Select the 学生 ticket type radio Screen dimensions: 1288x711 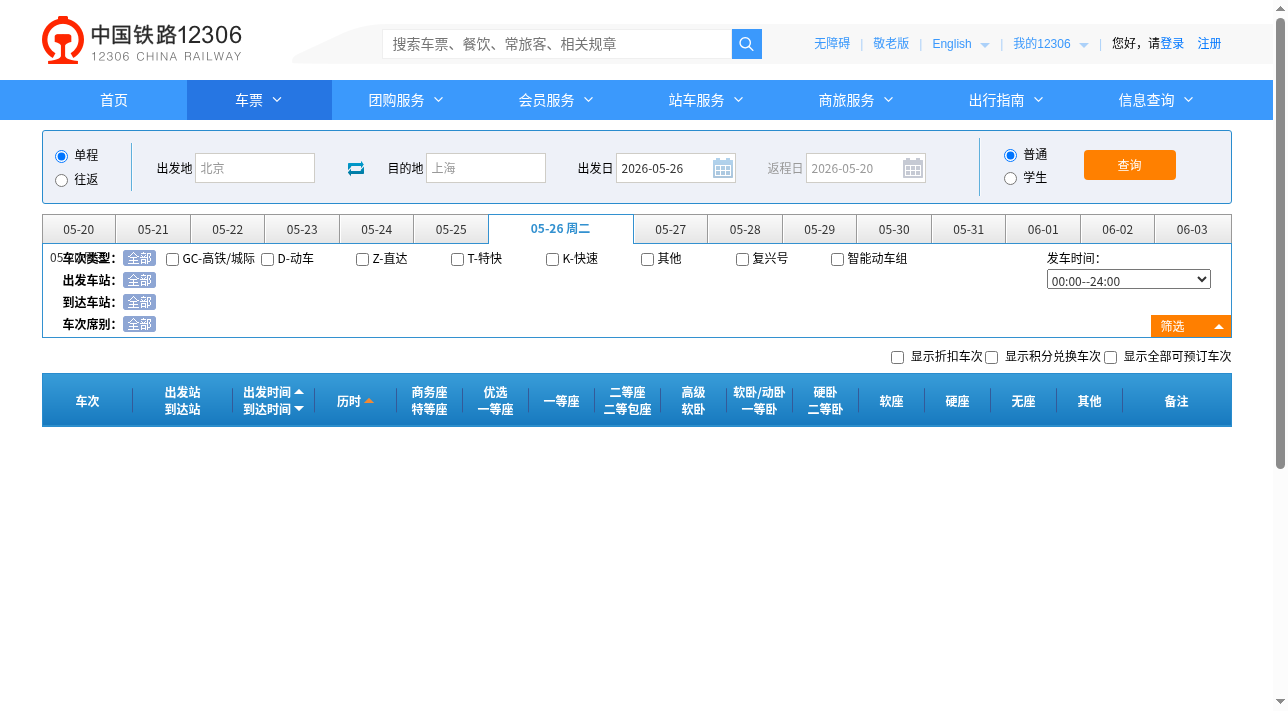[1010, 178]
